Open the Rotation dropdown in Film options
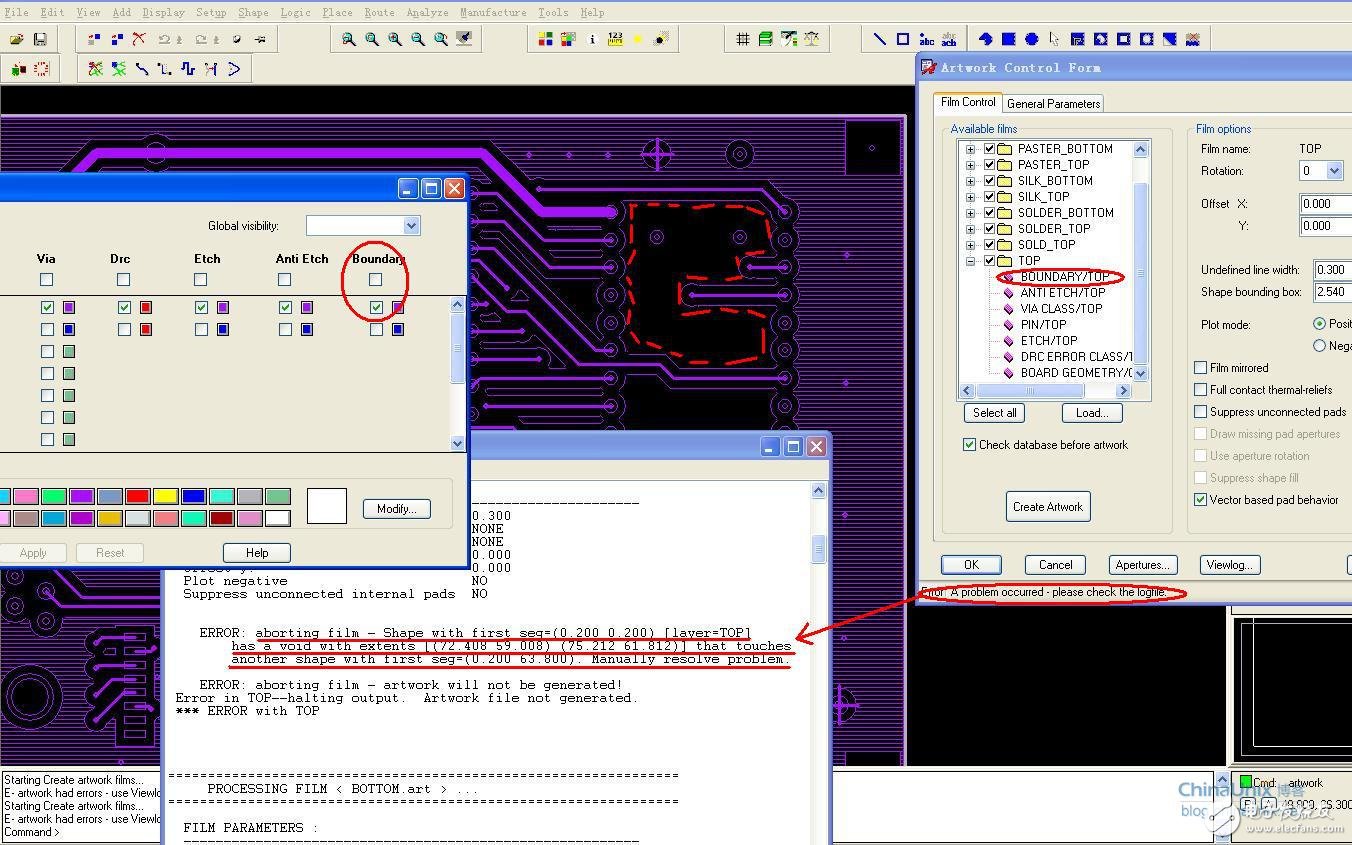Screen dimensions: 1352x845 (x=1334, y=171)
